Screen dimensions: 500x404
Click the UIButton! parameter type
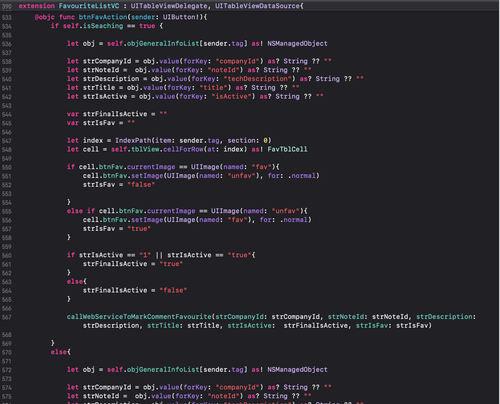pos(181,17)
